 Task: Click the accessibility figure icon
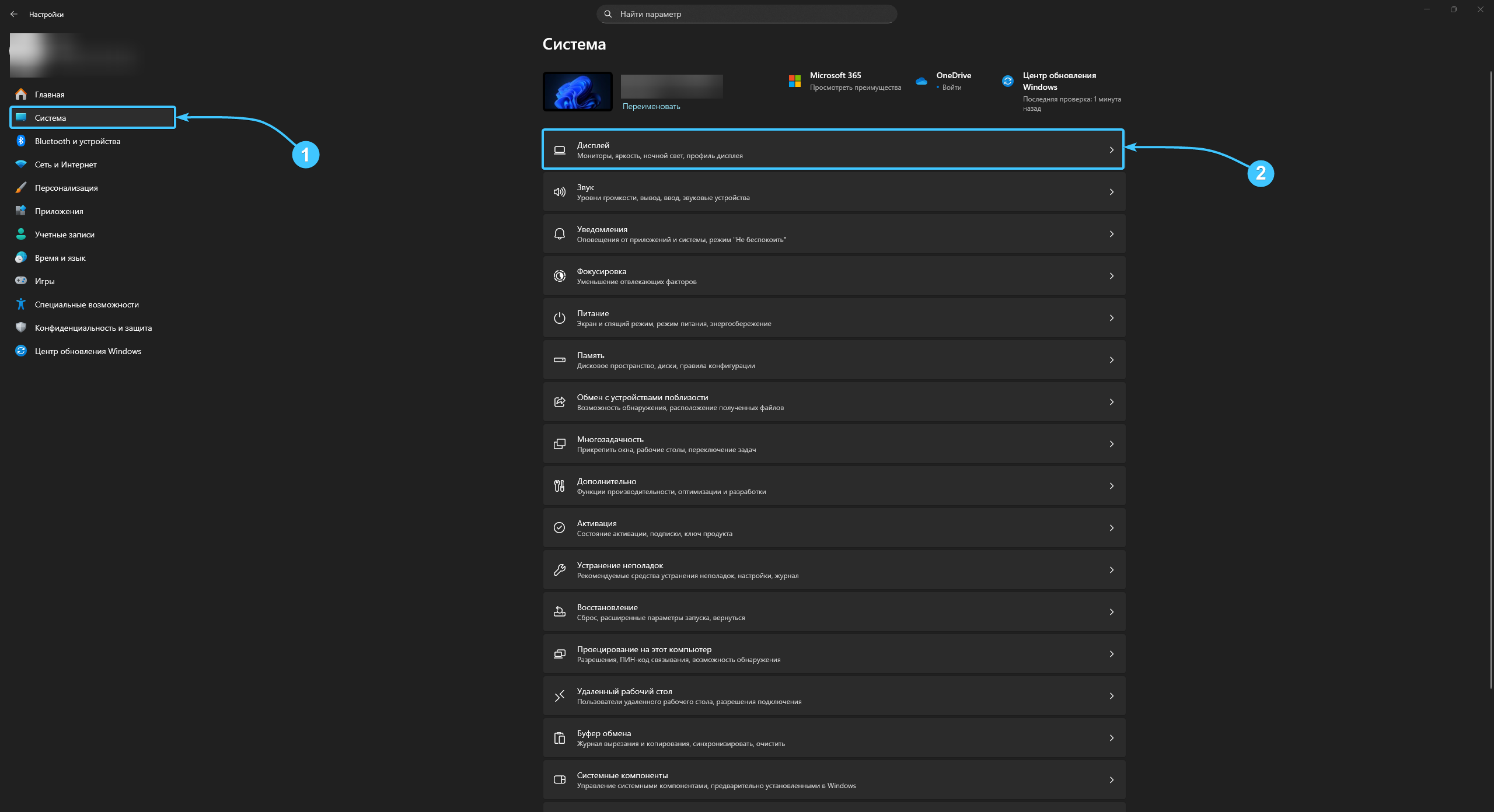21,304
